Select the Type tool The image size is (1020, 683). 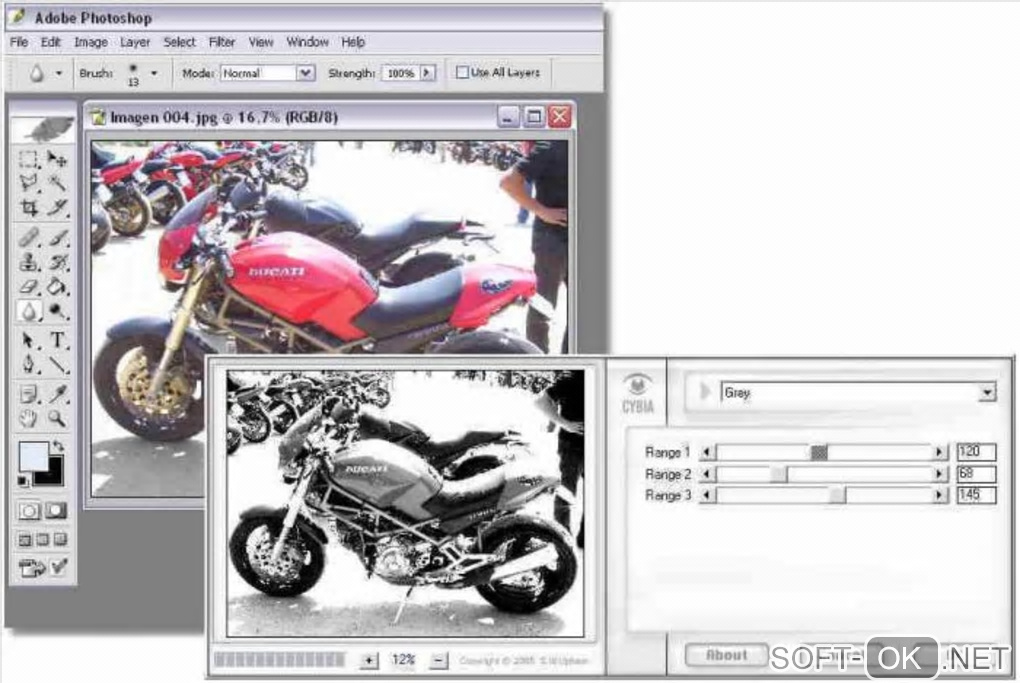pos(58,340)
